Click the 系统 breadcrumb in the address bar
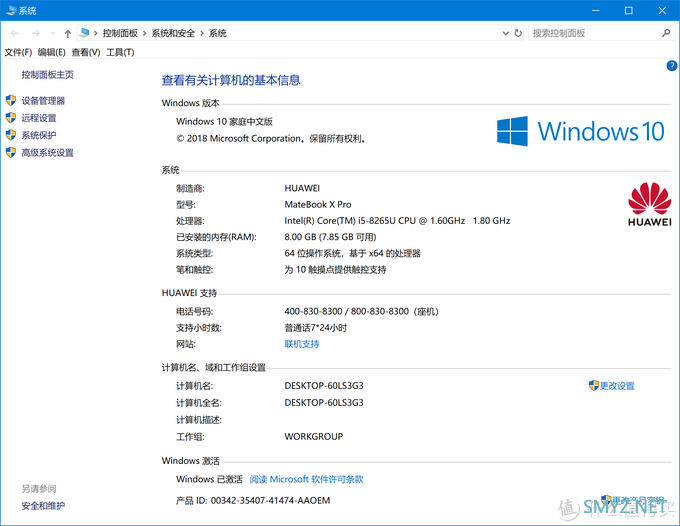This screenshot has width=680, height=526. click(x=218, y=33)
